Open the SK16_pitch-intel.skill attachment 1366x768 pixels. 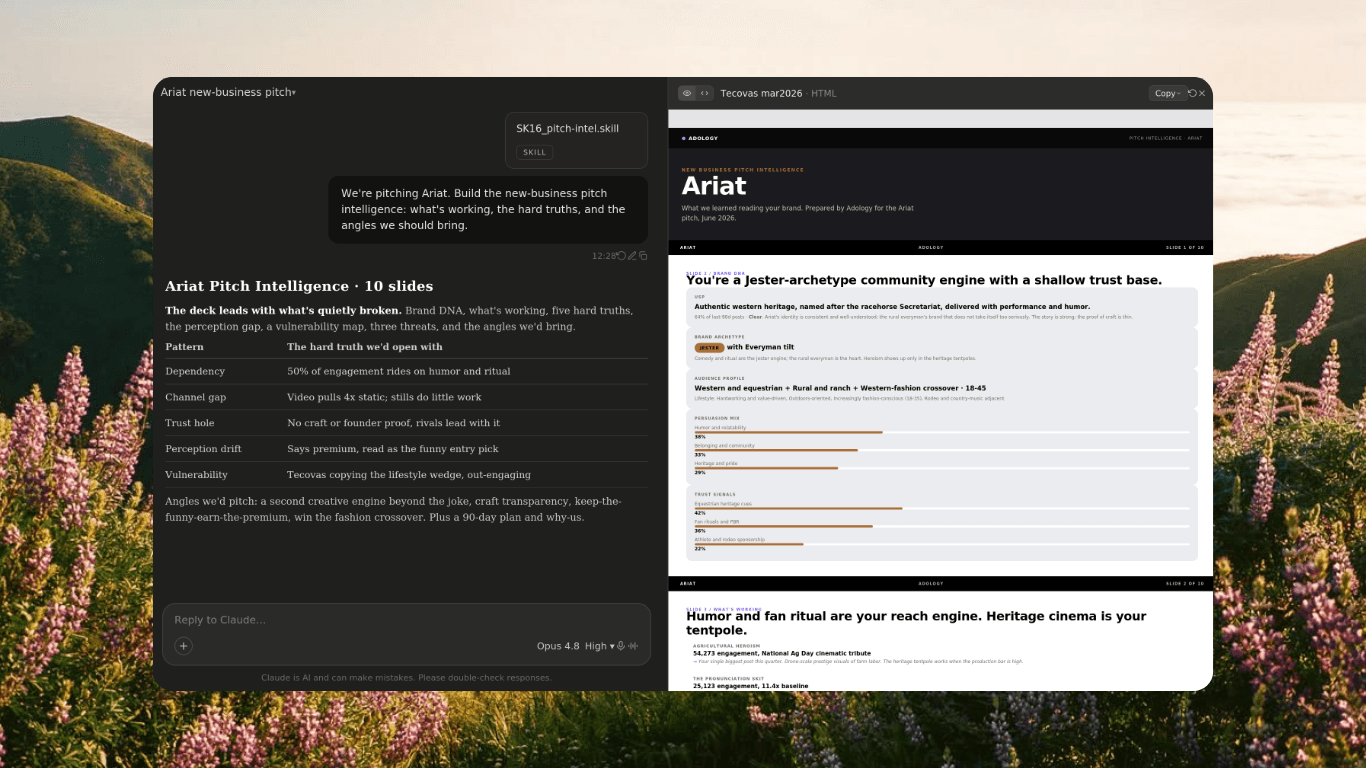pyautogui.click(x=576, y=140)
